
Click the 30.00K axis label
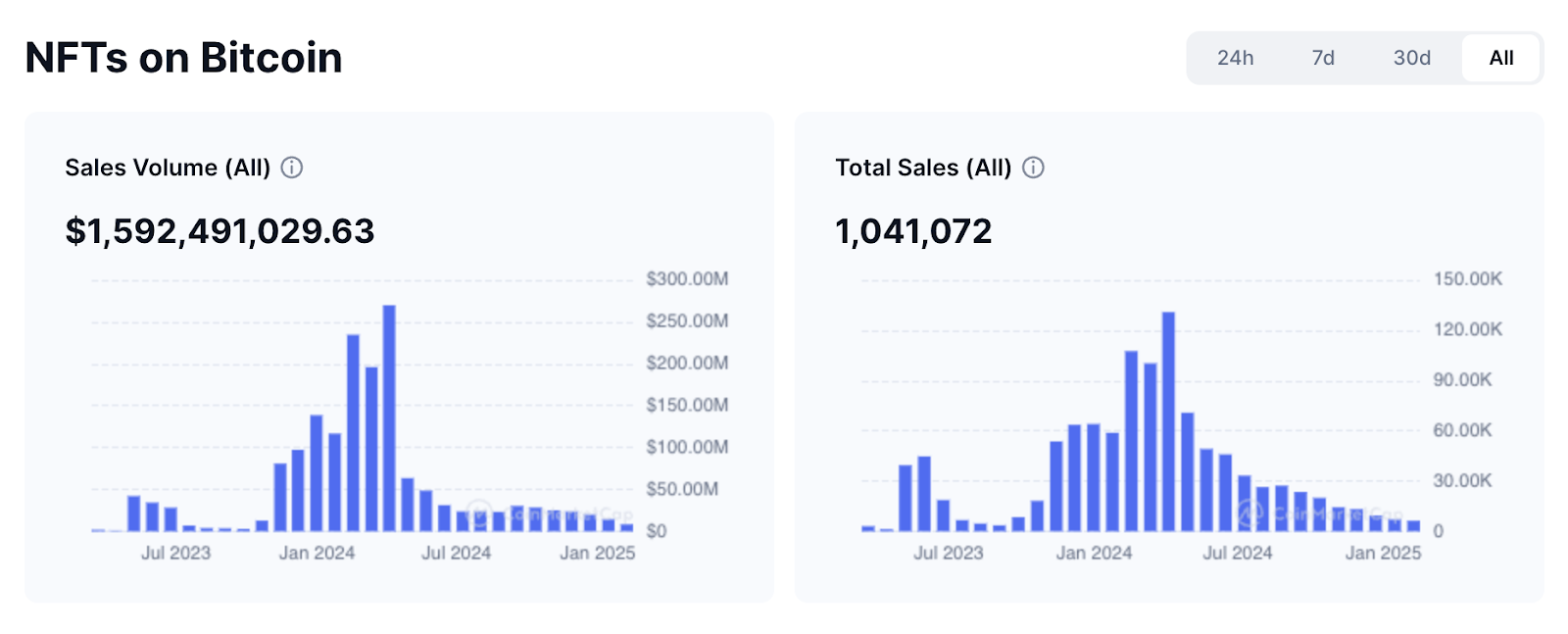click(x=1463, y=481)
